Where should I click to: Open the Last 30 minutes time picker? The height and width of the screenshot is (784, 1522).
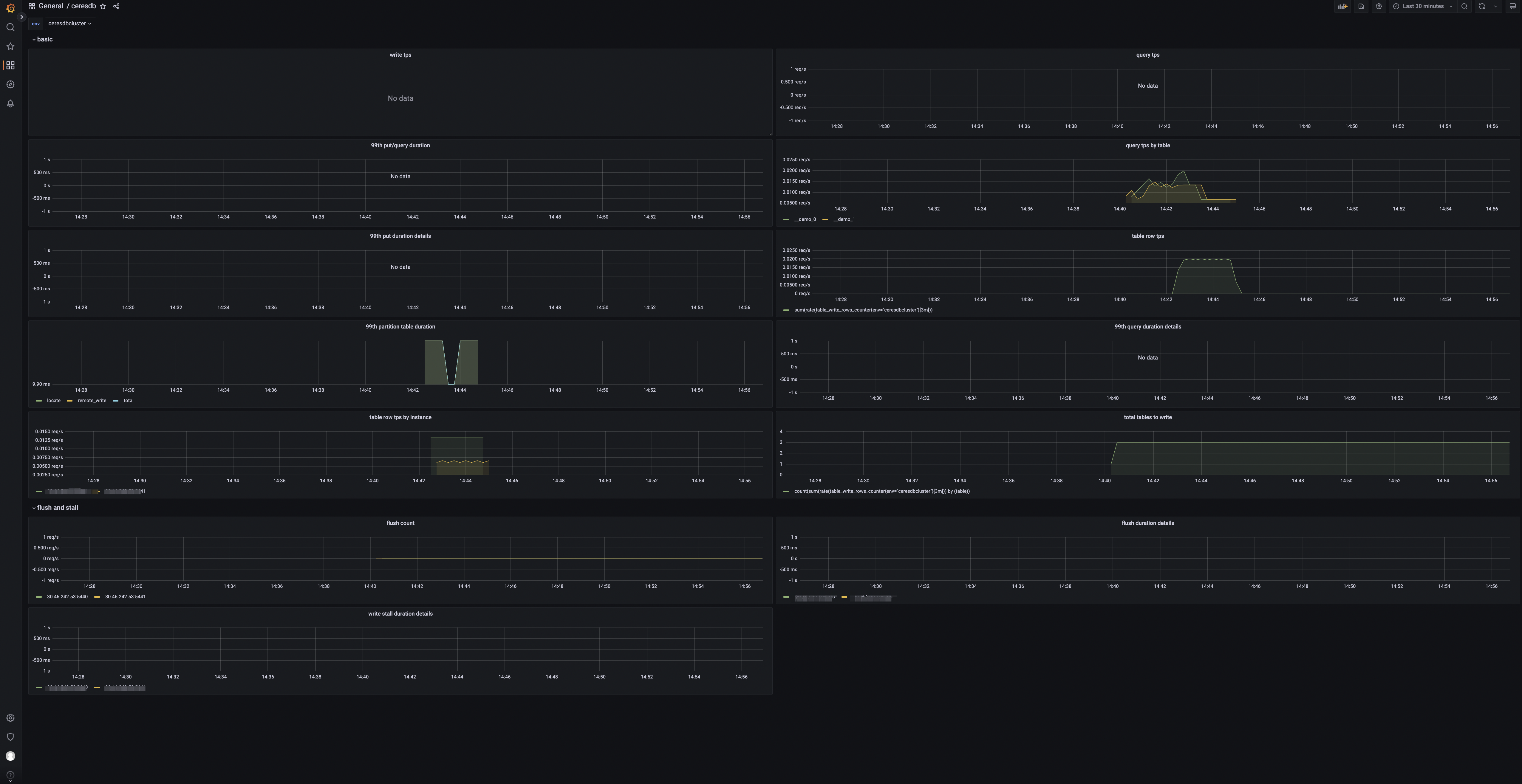point(1423,7)
